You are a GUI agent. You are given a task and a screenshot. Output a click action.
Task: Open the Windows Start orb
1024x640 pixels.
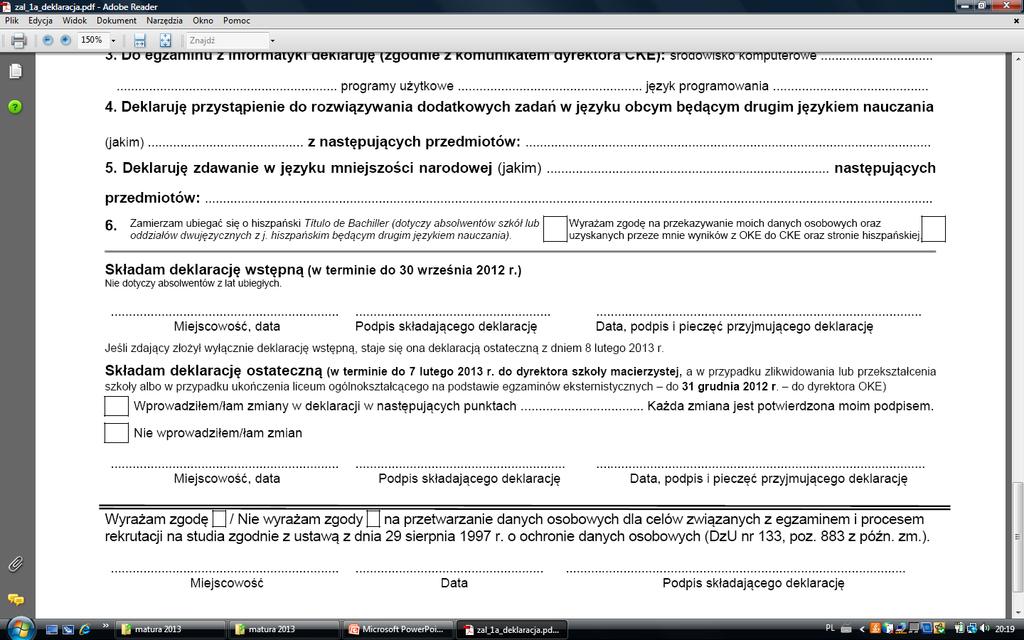[21, 628]
